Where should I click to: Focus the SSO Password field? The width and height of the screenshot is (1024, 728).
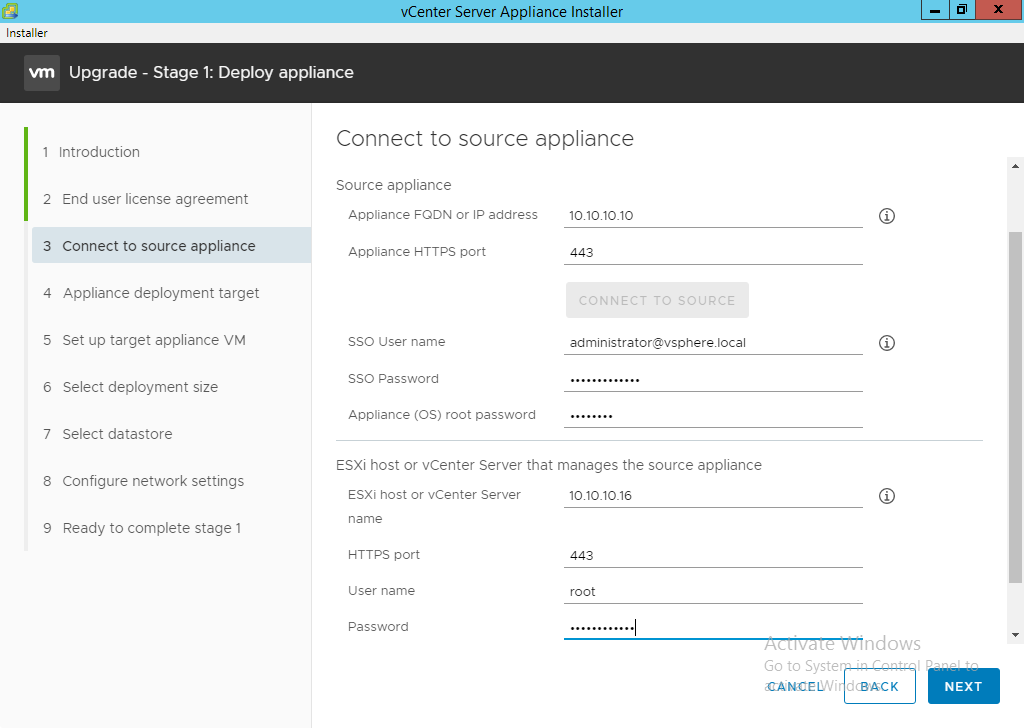(713, 379)
